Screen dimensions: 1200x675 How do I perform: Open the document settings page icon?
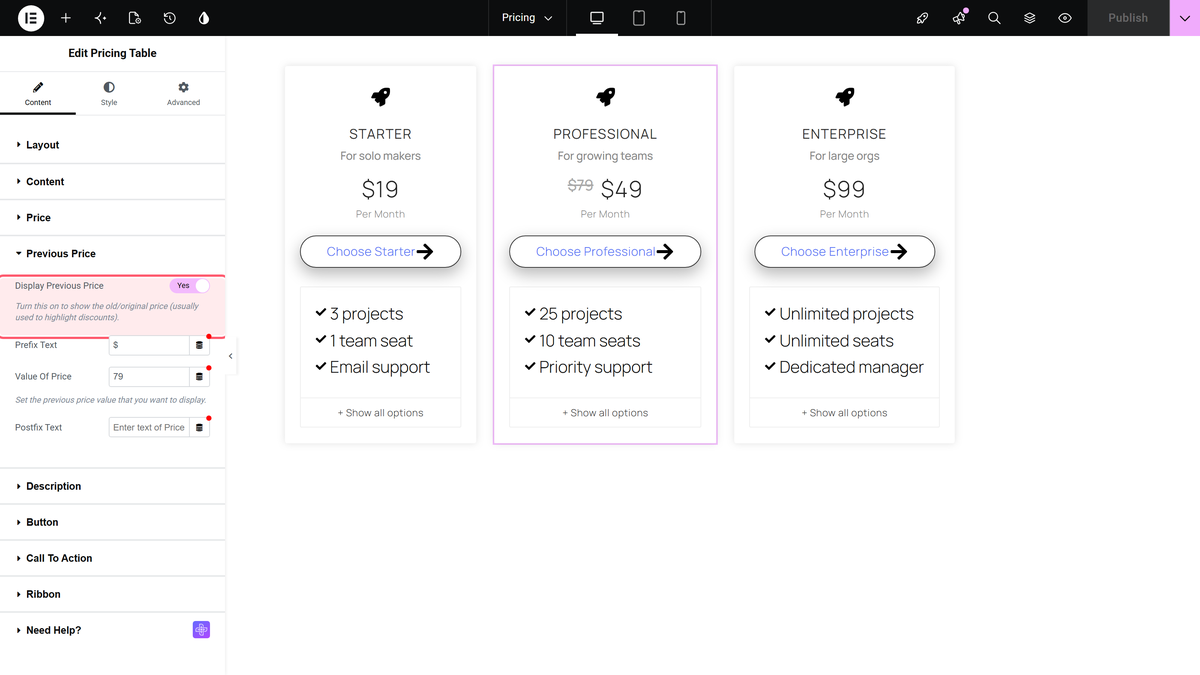135,18
